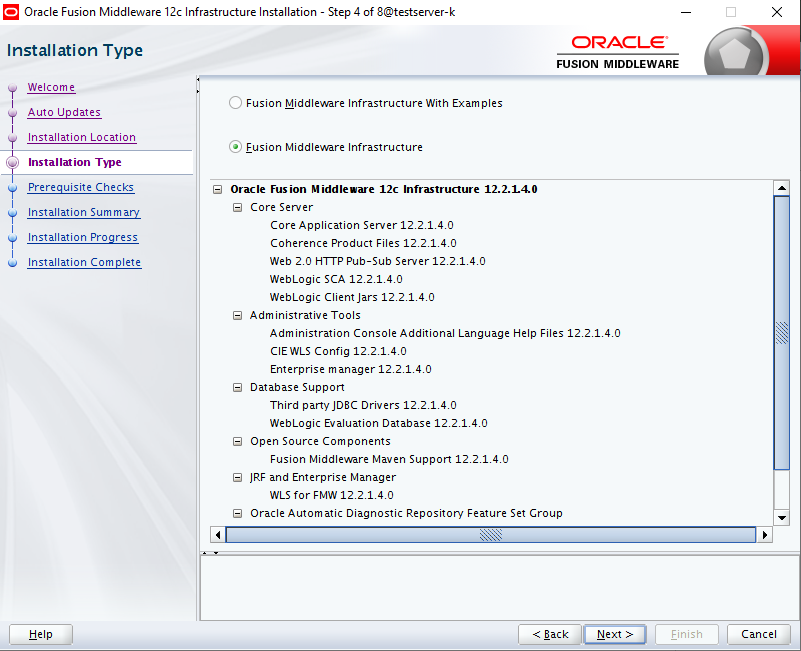The image size is (801, 651).
Task: Collapse the Open Source Components node
Action: click(238, 441)
